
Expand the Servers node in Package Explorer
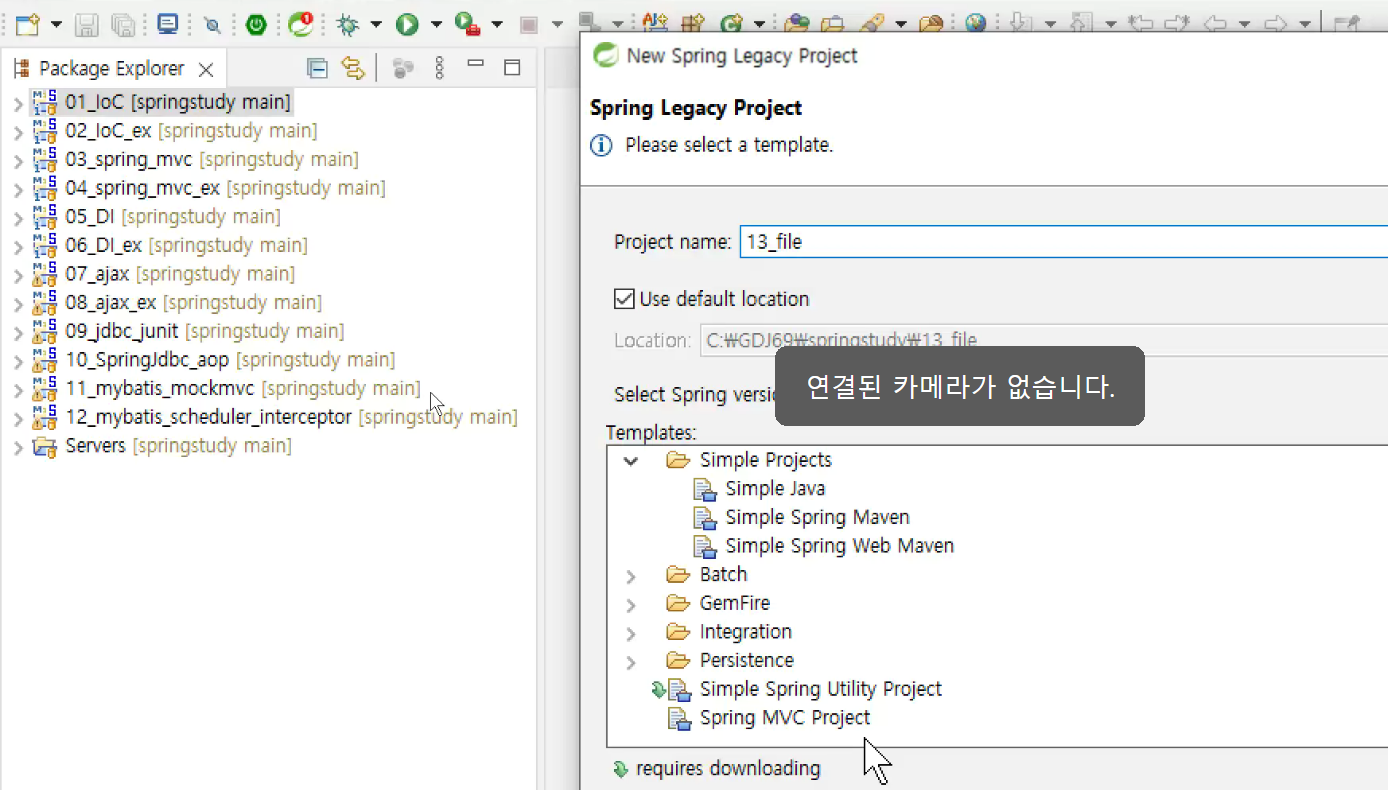18,447
